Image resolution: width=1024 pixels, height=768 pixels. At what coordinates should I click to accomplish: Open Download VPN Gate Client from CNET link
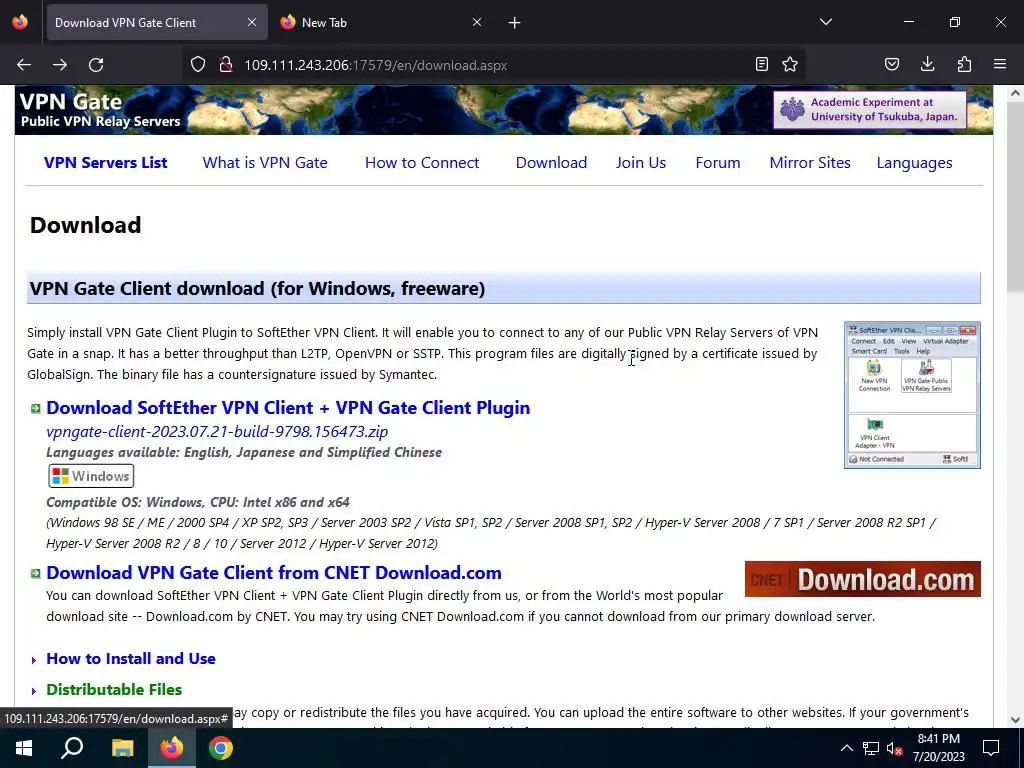click(x=274, y=573)
